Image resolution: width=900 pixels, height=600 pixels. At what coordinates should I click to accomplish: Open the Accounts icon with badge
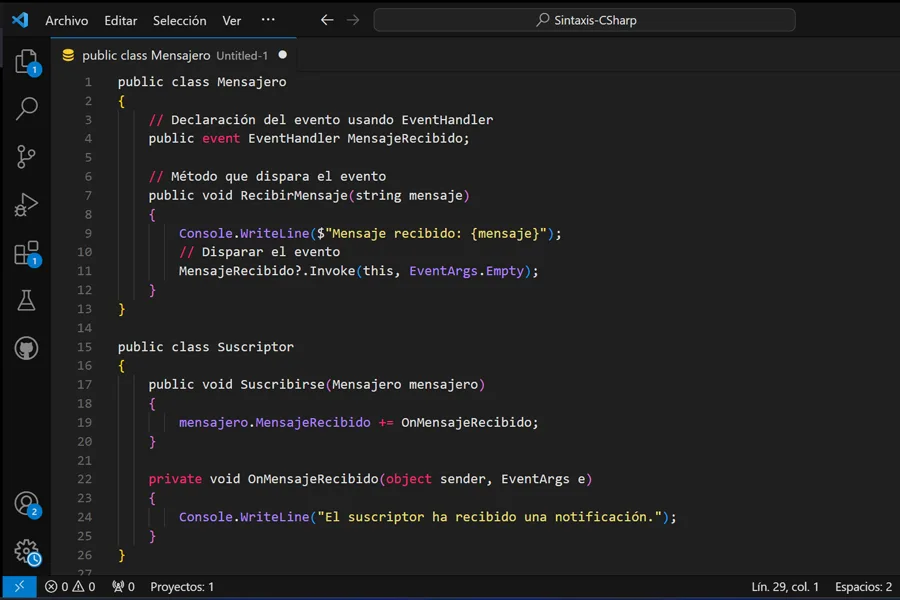(26, 505)
